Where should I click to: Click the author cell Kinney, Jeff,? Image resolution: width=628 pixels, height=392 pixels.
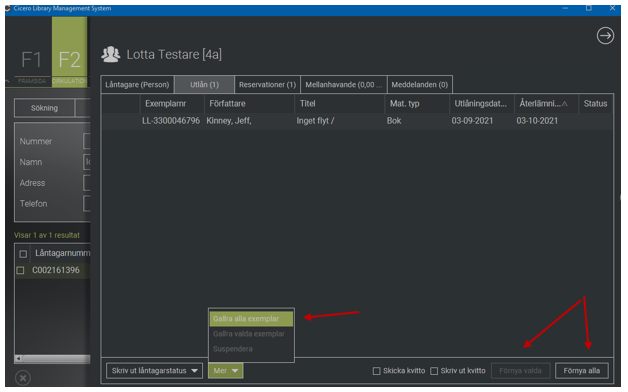coord(229,121)
